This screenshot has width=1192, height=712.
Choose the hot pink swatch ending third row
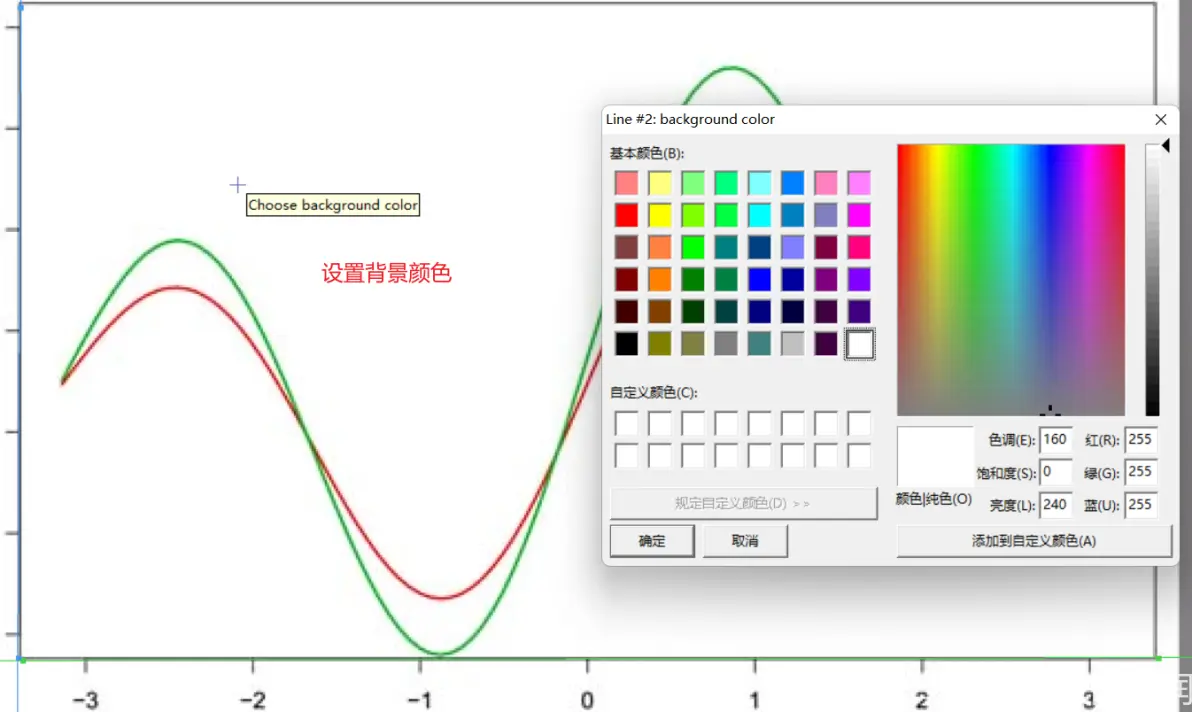point(859,247)
